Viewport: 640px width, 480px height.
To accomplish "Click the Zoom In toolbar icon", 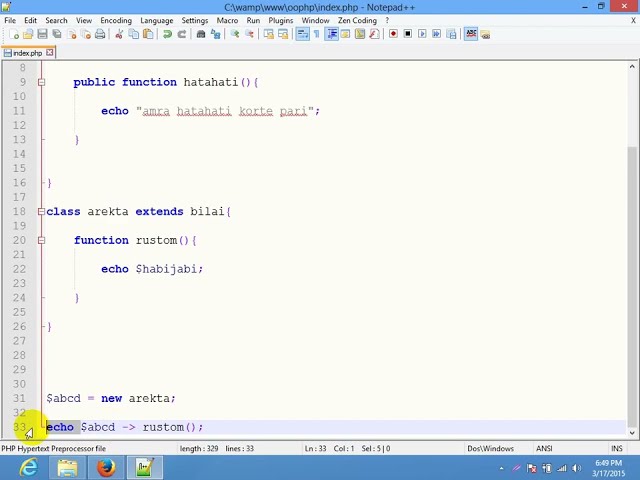I will (235, 34).
